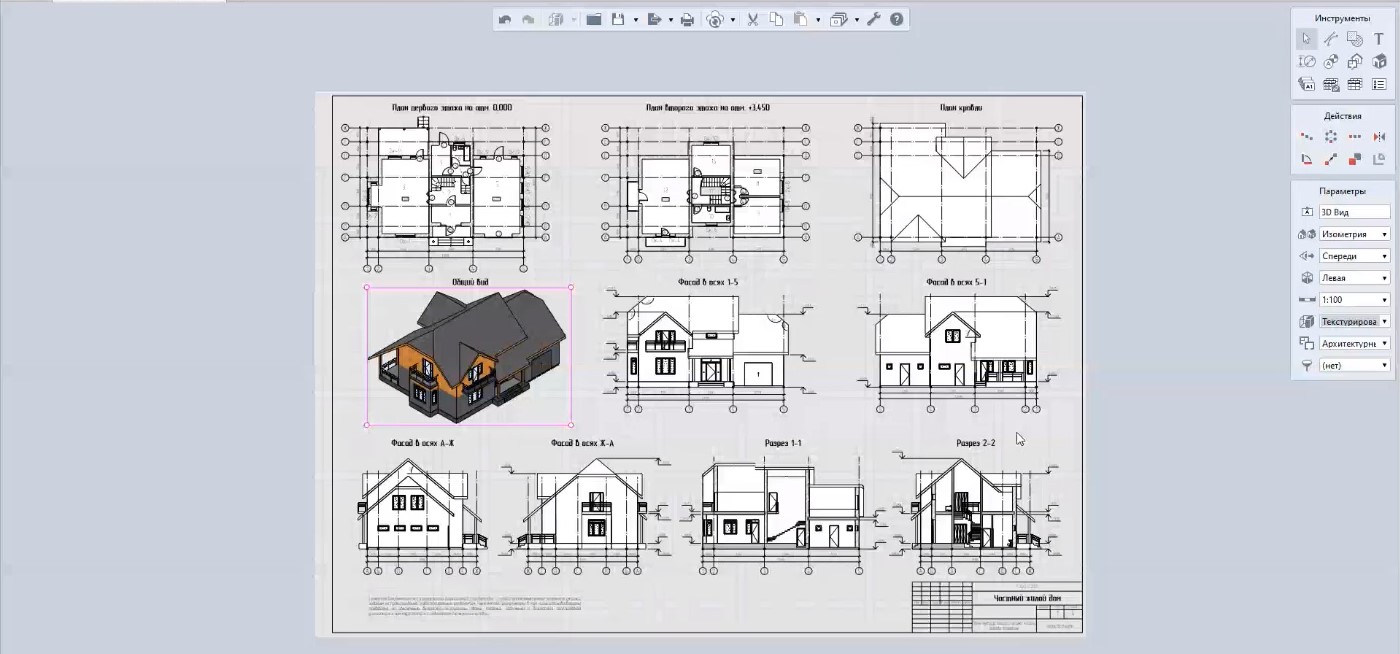Click the Разрез 1-1 drawing title

[x=781, y=443]
